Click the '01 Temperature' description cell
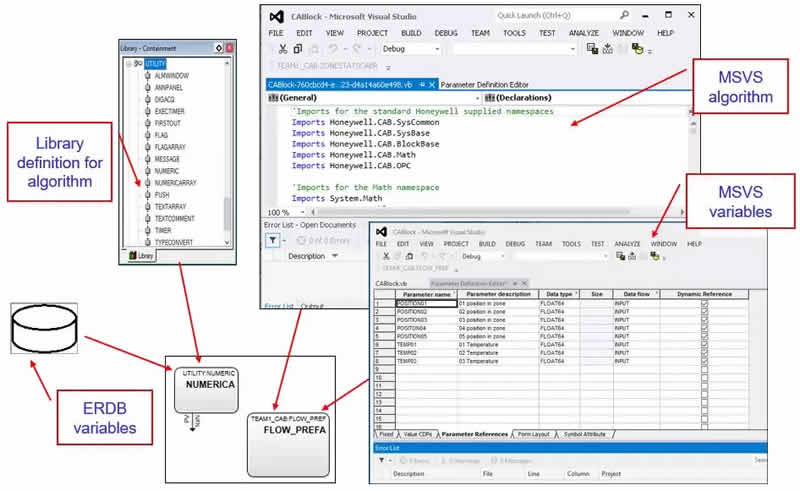This screenshot has height=491, width=800. [497, 345]
